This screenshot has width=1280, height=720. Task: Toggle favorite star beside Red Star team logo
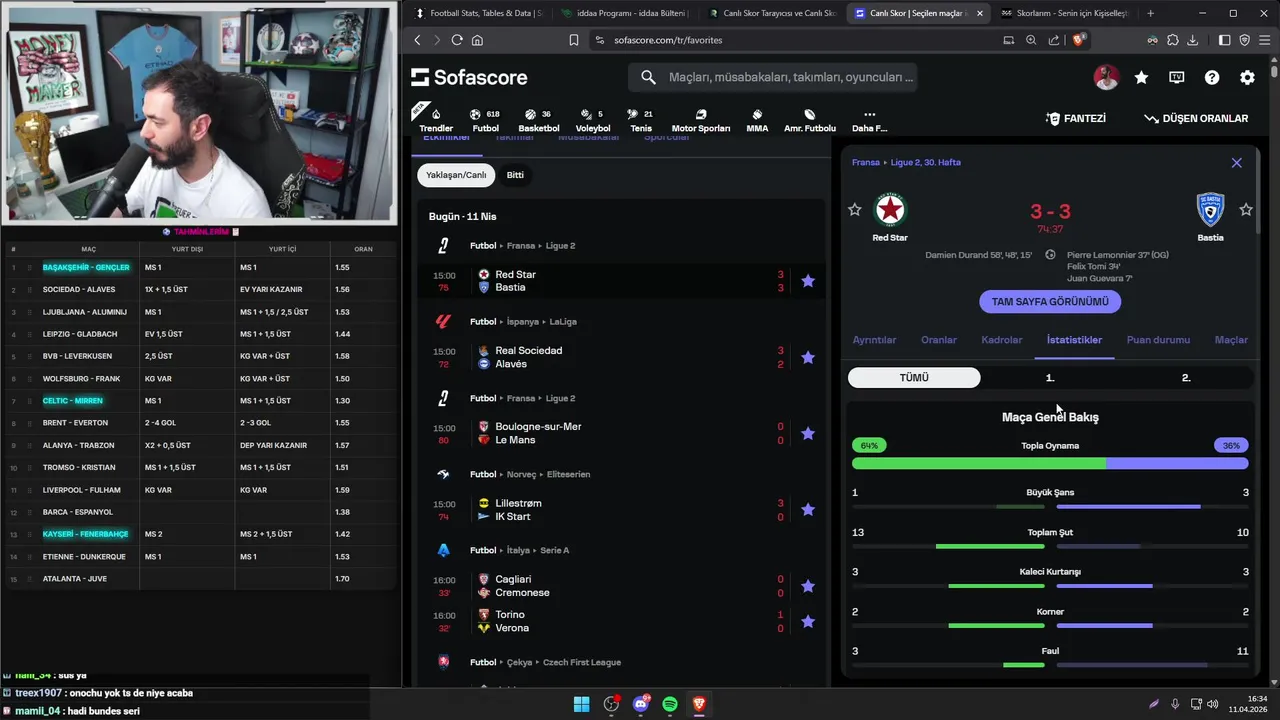tap(854, 209)
